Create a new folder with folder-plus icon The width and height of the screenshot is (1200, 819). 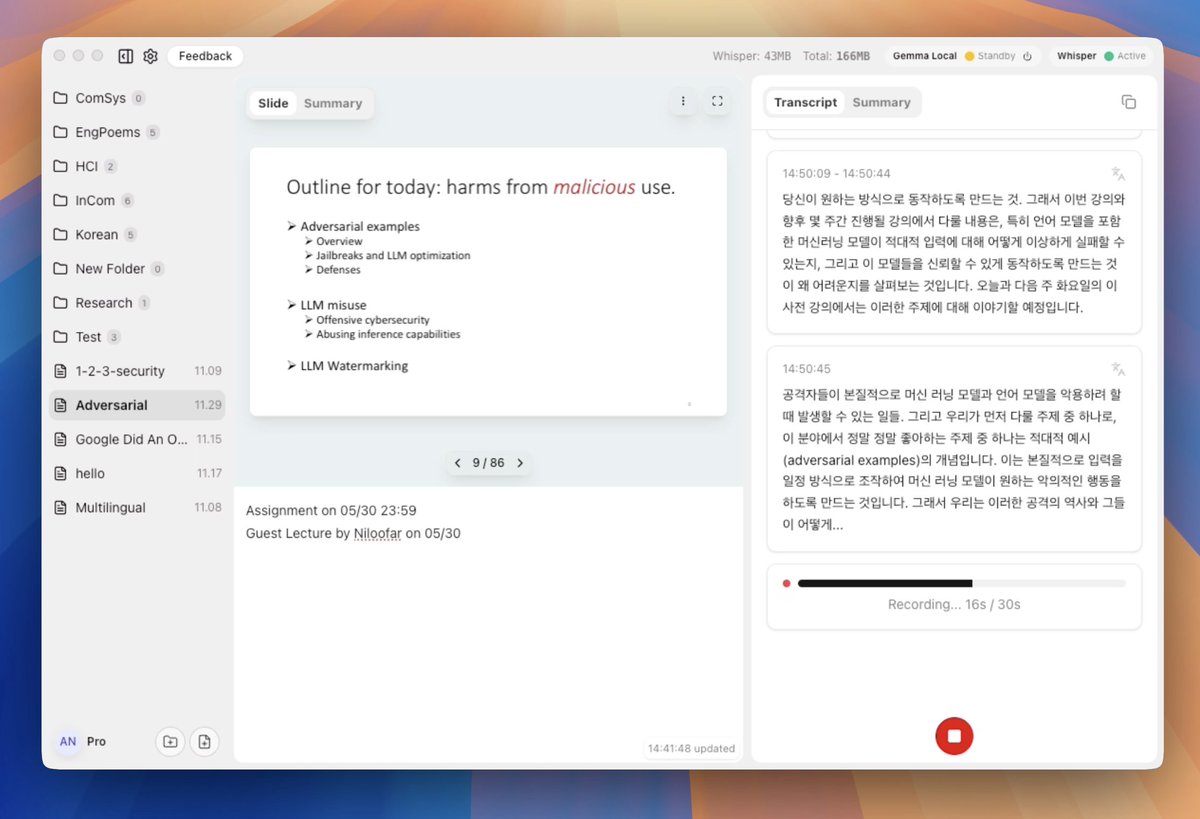pos(170,741)
